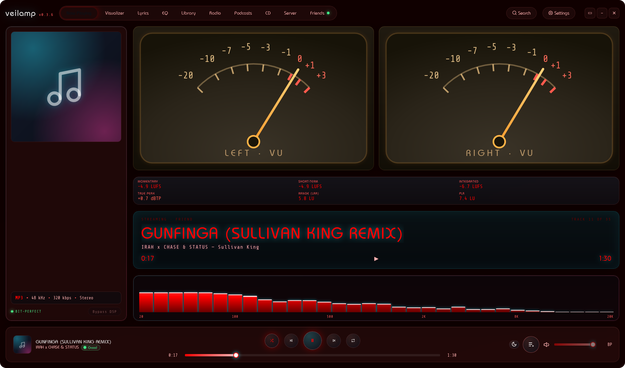Open the EQ tab
625x368 pixels.
pos(165,13)
